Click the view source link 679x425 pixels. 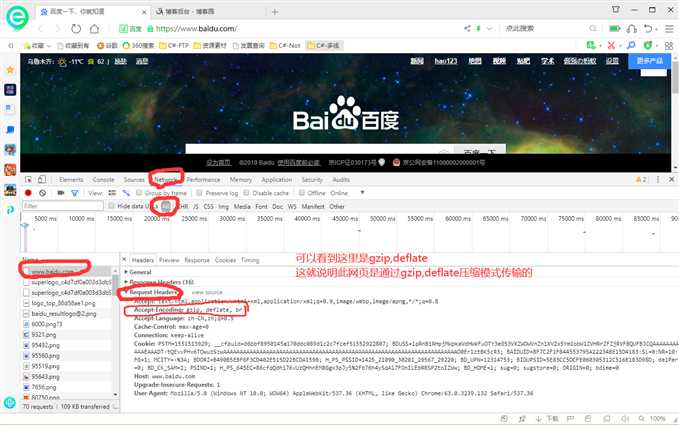pos(207,292)
